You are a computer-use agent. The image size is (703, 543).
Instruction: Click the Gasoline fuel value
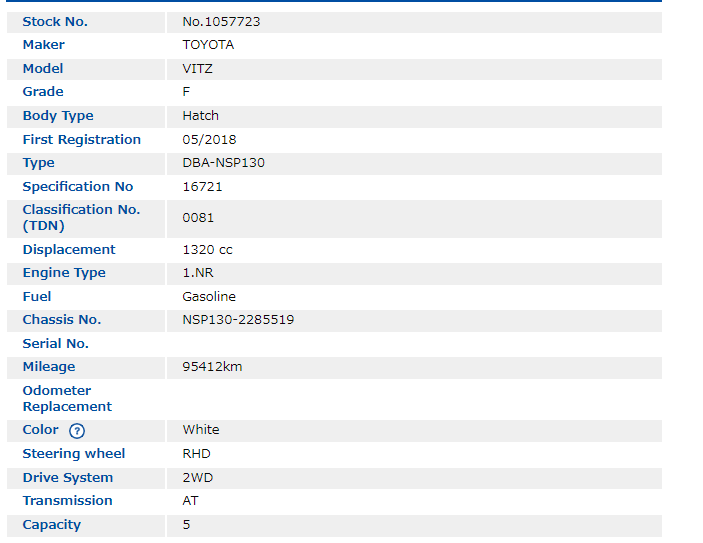click(x=209, y=297)
